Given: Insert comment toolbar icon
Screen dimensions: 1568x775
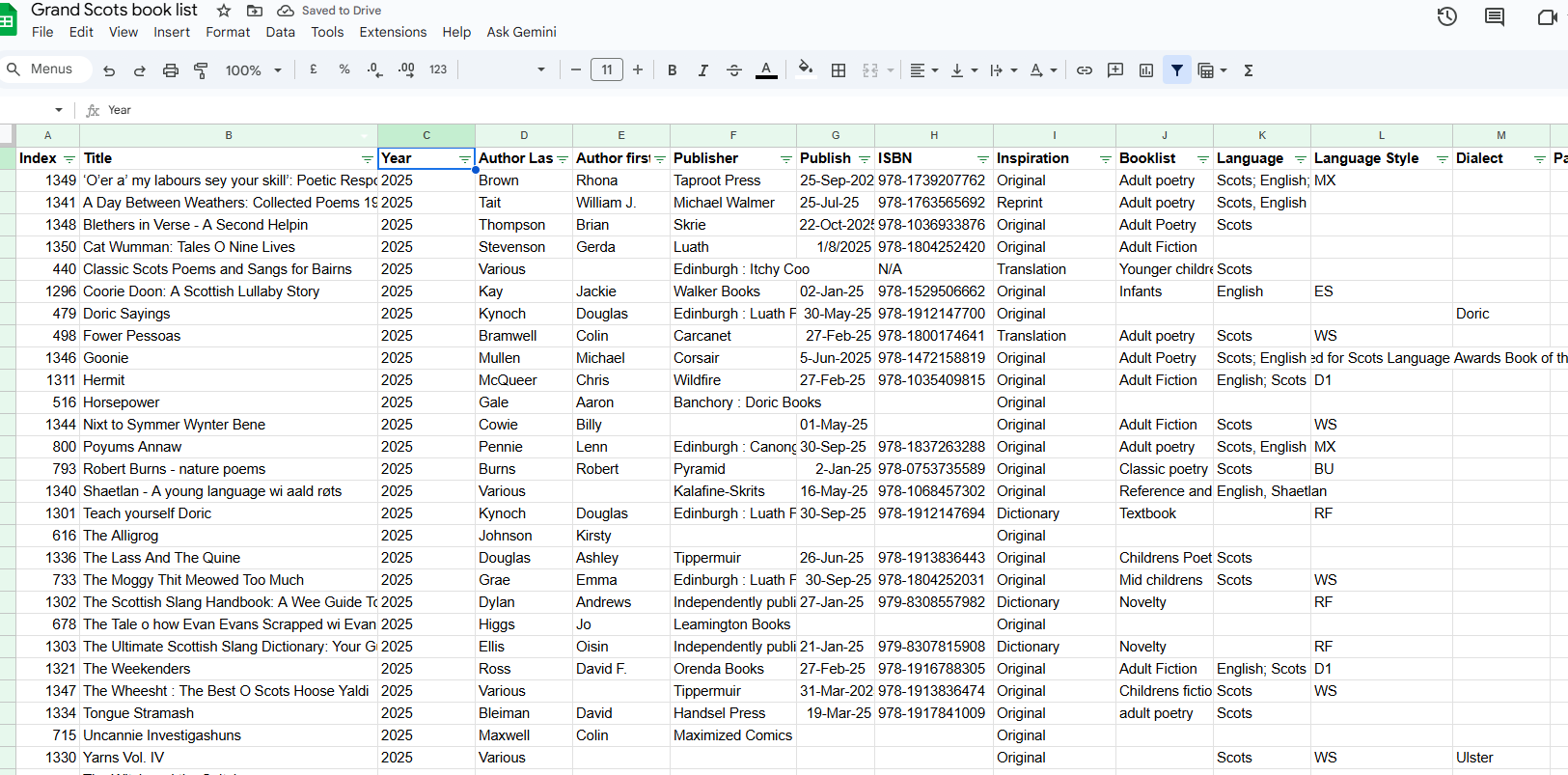Looking at the screenshot, I should [1115, 70].
